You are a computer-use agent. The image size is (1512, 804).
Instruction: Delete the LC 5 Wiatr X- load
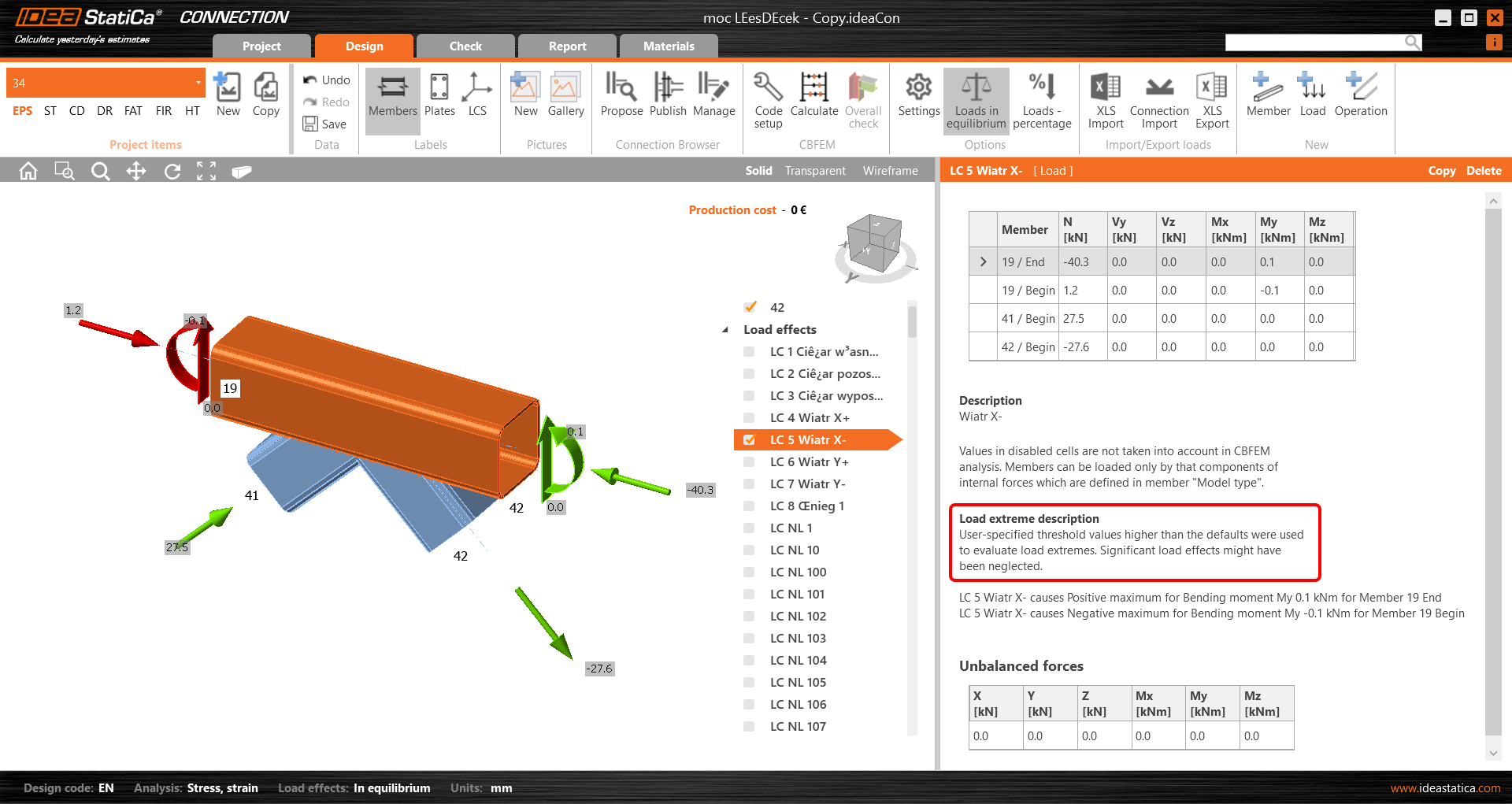(1483, 170)
